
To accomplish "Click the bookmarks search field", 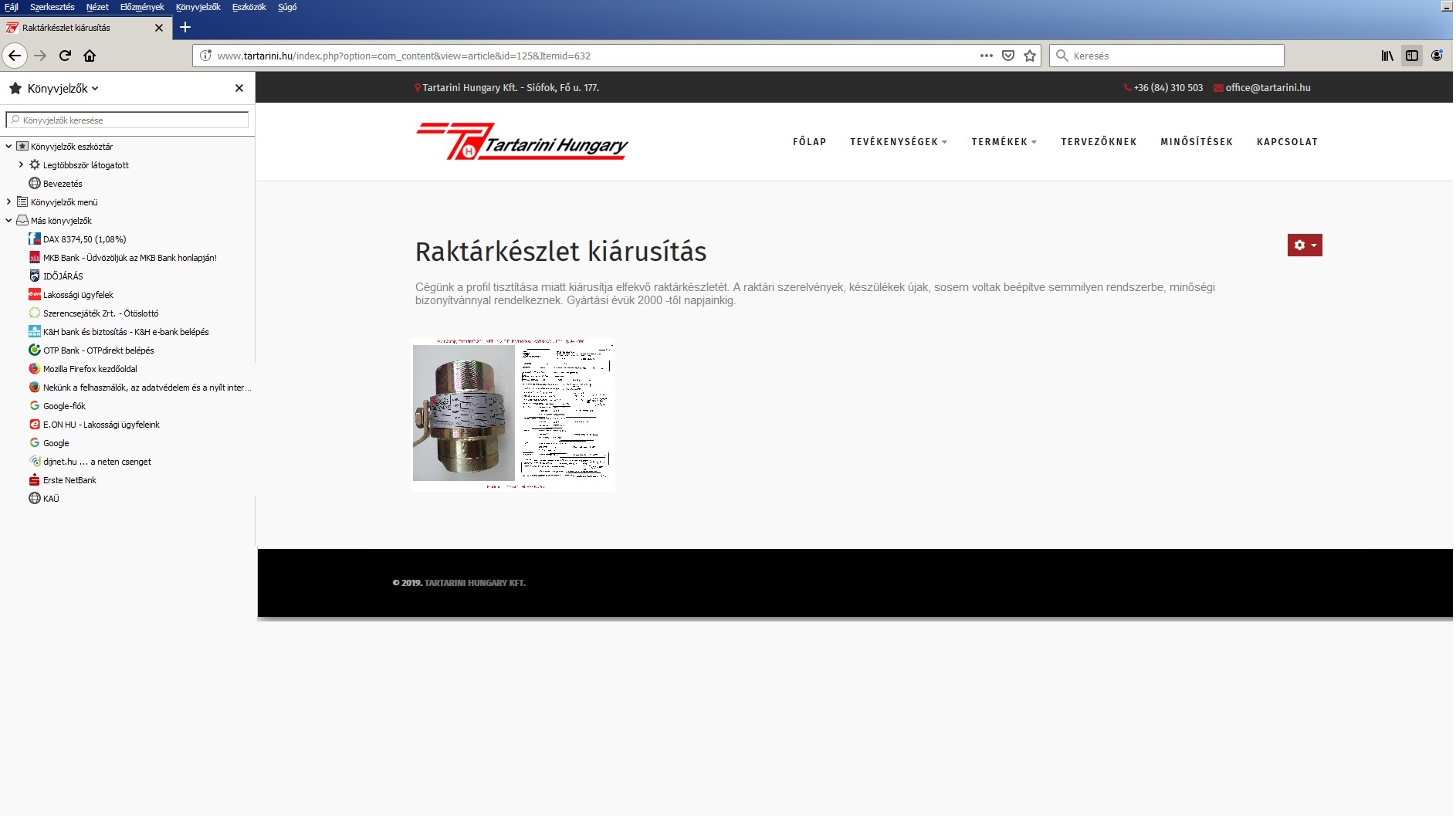I will (x=128, y=120).
